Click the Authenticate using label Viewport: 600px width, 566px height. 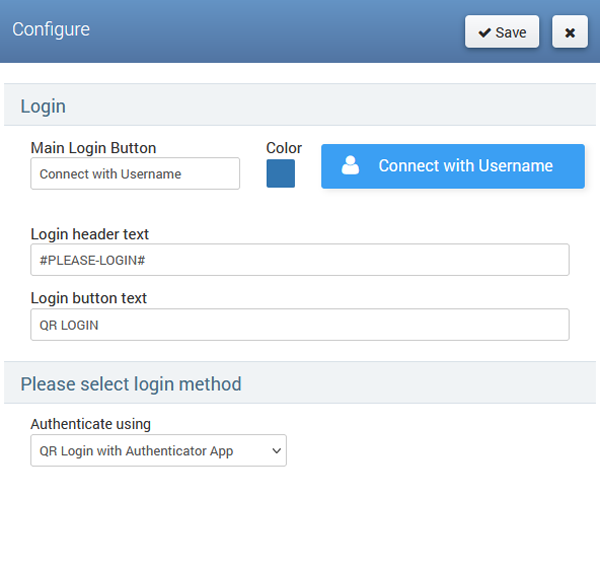[x=91, y=424]
